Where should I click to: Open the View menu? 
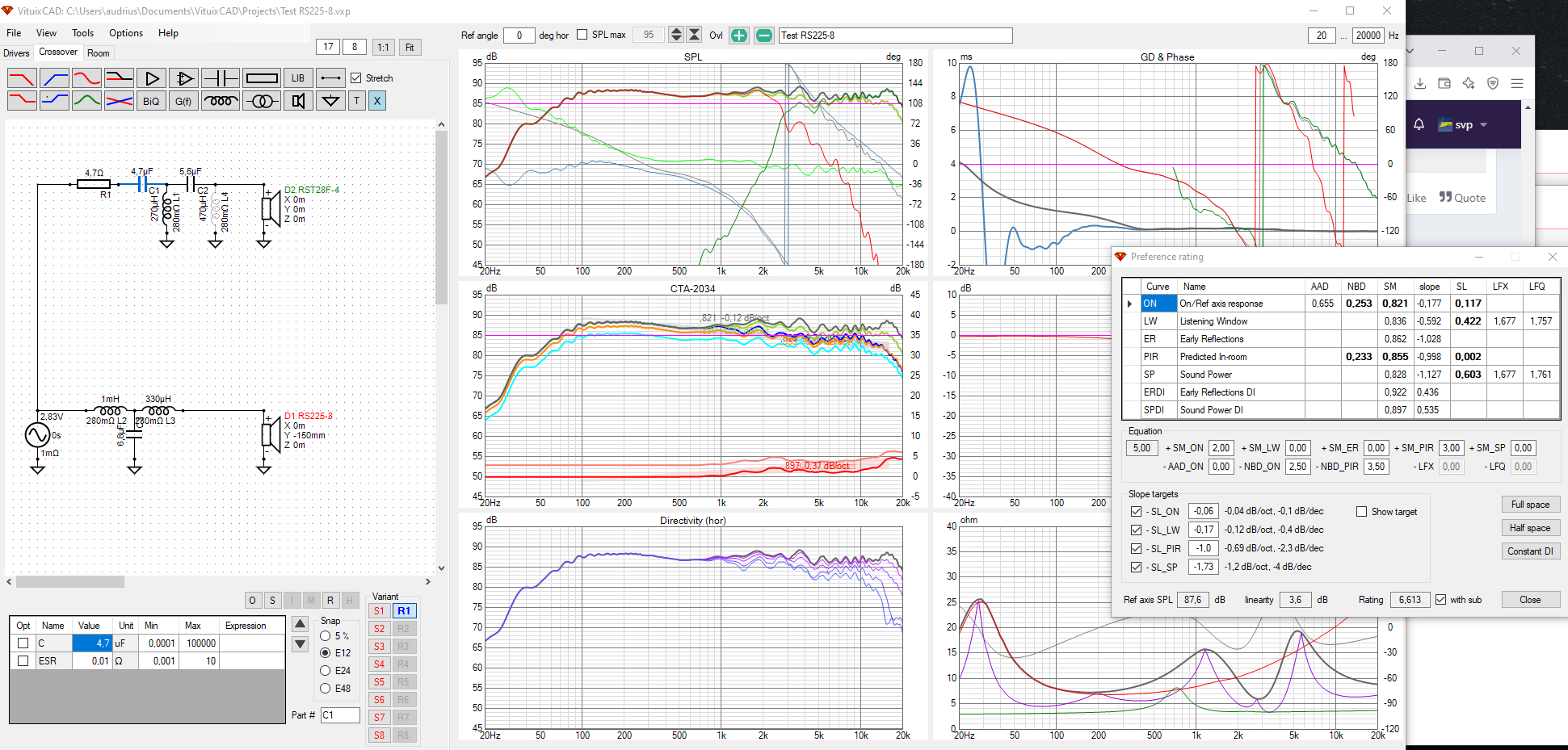click(x=46, y=33)
